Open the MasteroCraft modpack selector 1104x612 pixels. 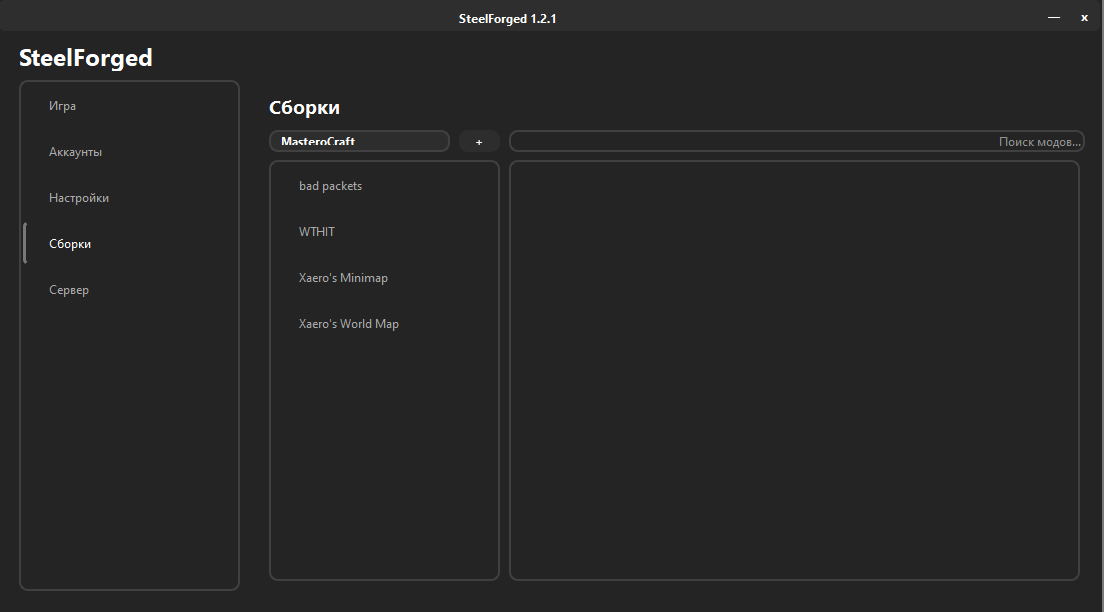359,141
